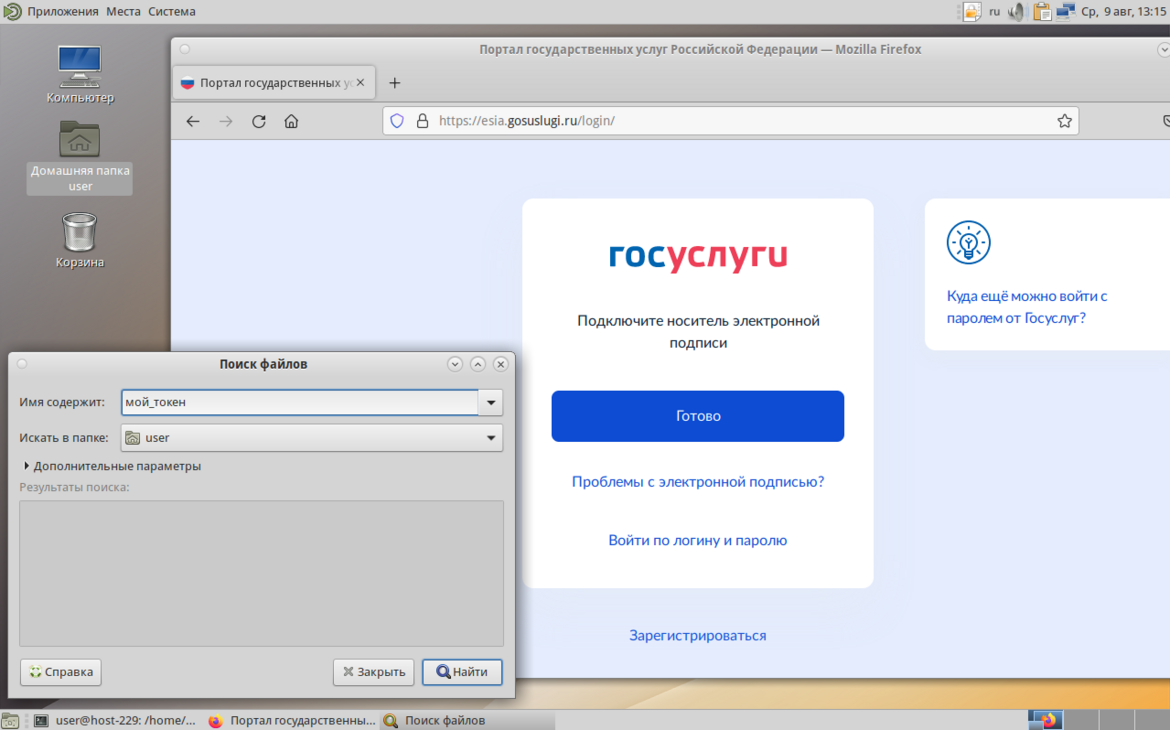Switch keyboard layout via ru indicator
Viewport: 1170px width, 730px height.
[995, 11]
